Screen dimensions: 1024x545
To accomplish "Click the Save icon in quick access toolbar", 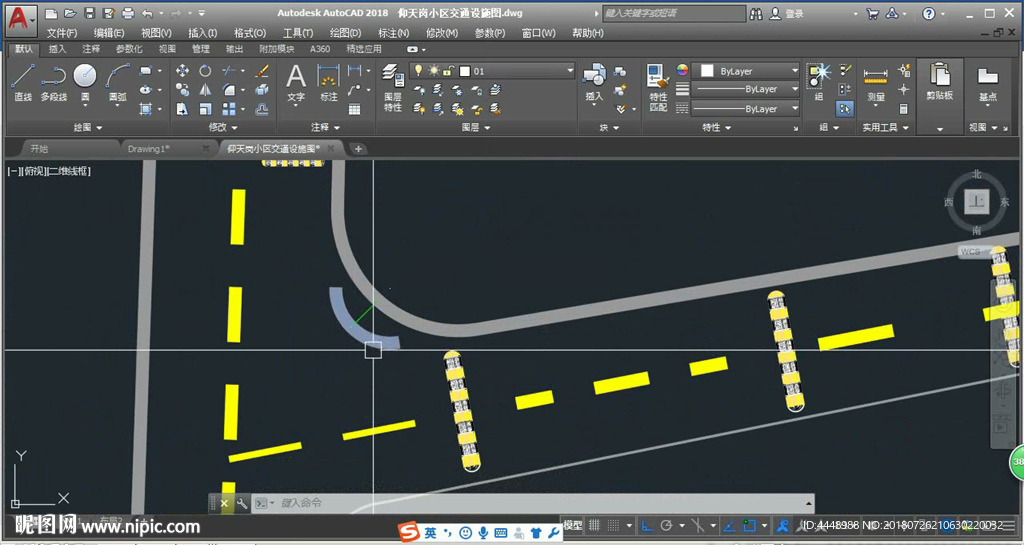I will coord(90,13).
